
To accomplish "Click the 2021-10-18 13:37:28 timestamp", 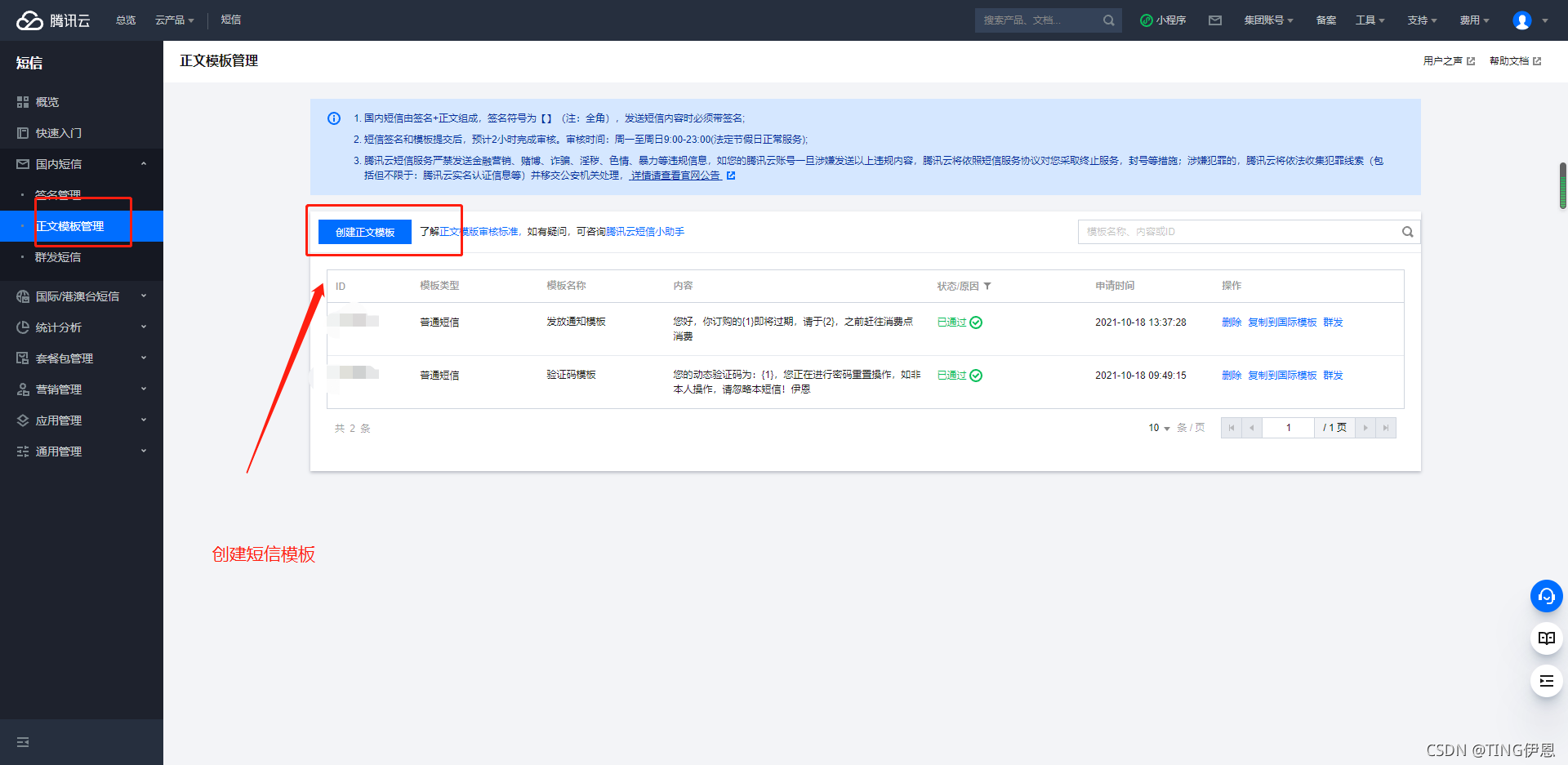I will pyautogui.click(x=1140, y=322).
